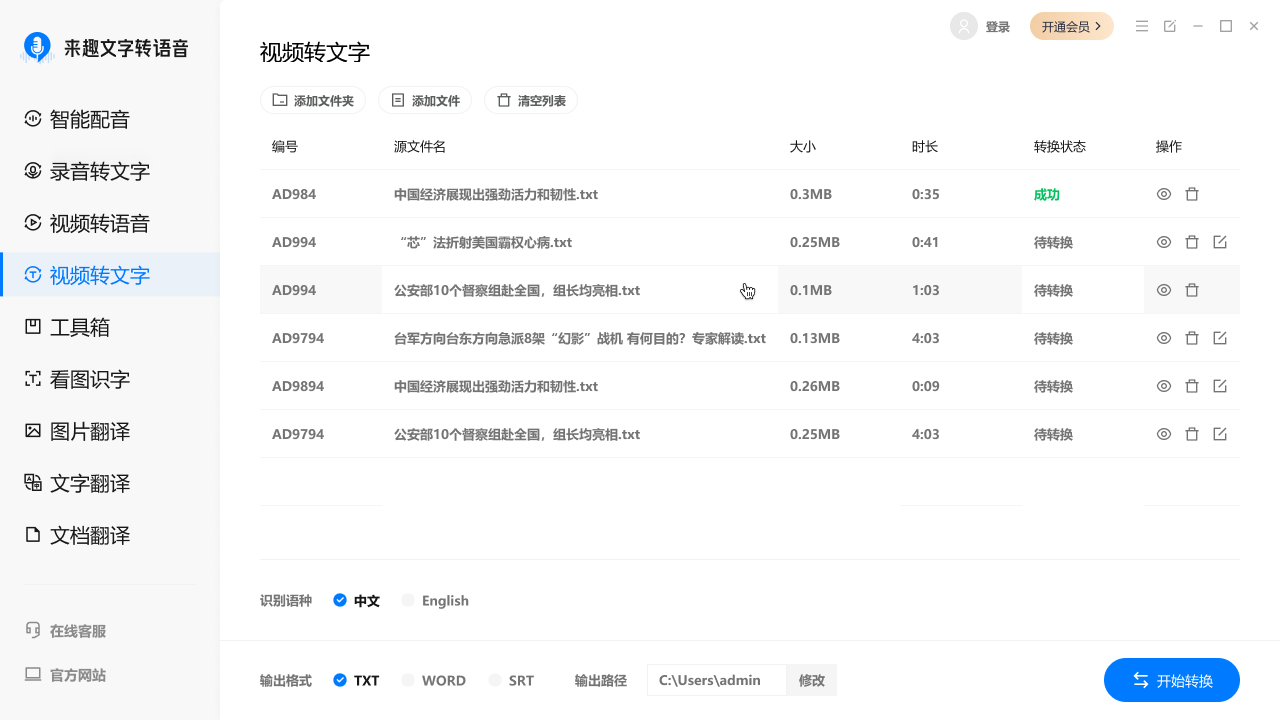This screenshot has height=720, width=1280.
Task: Click the AD9894 ID cell
Action: pos(298,386)
